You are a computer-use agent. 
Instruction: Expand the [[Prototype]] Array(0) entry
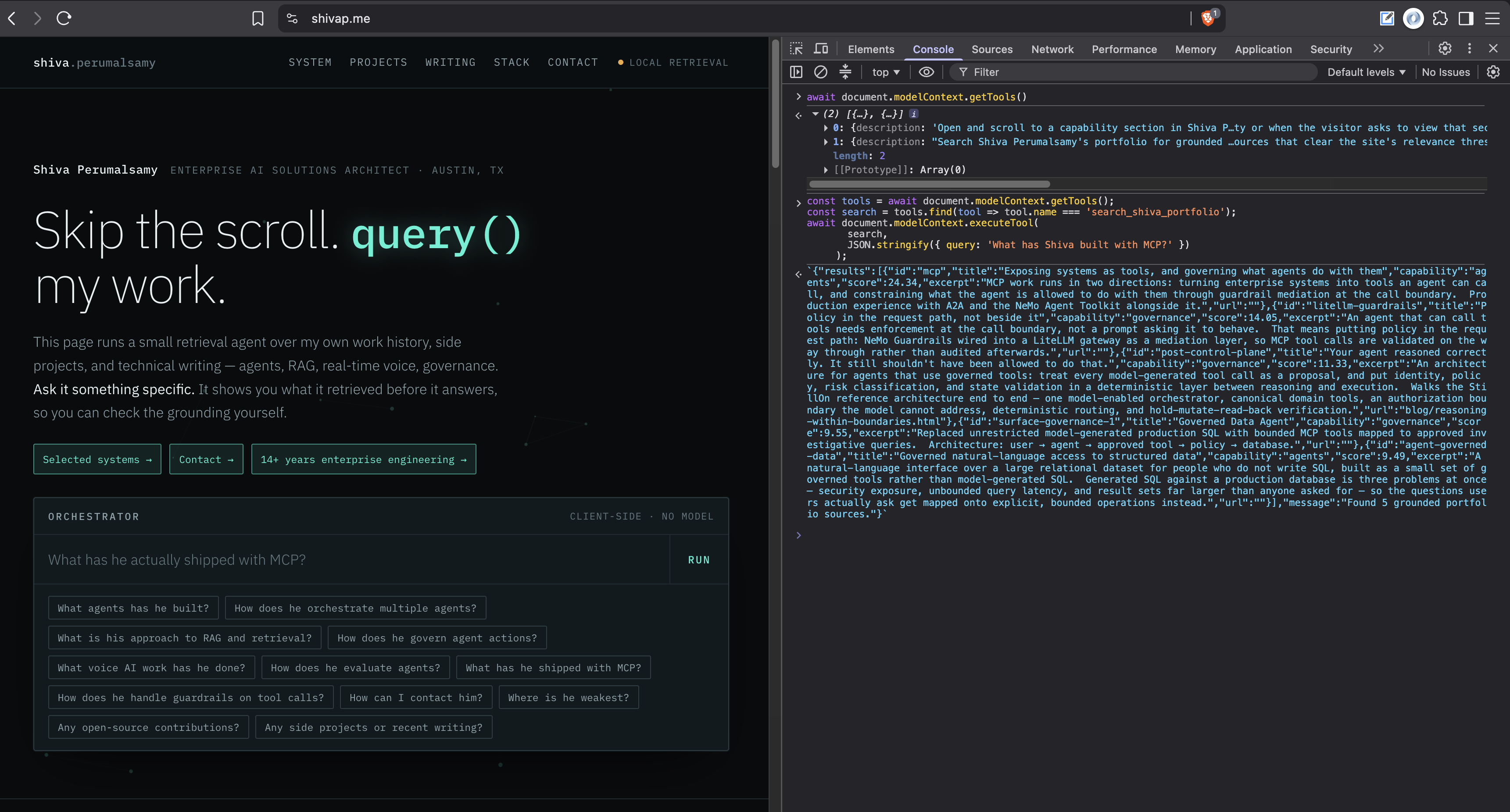click(x=826, y=170)
